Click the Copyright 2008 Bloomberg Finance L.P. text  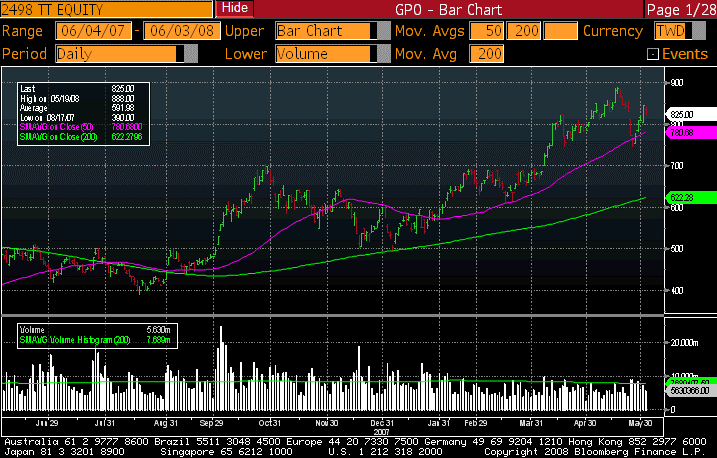pyautogui.click(x=595, y=452)
